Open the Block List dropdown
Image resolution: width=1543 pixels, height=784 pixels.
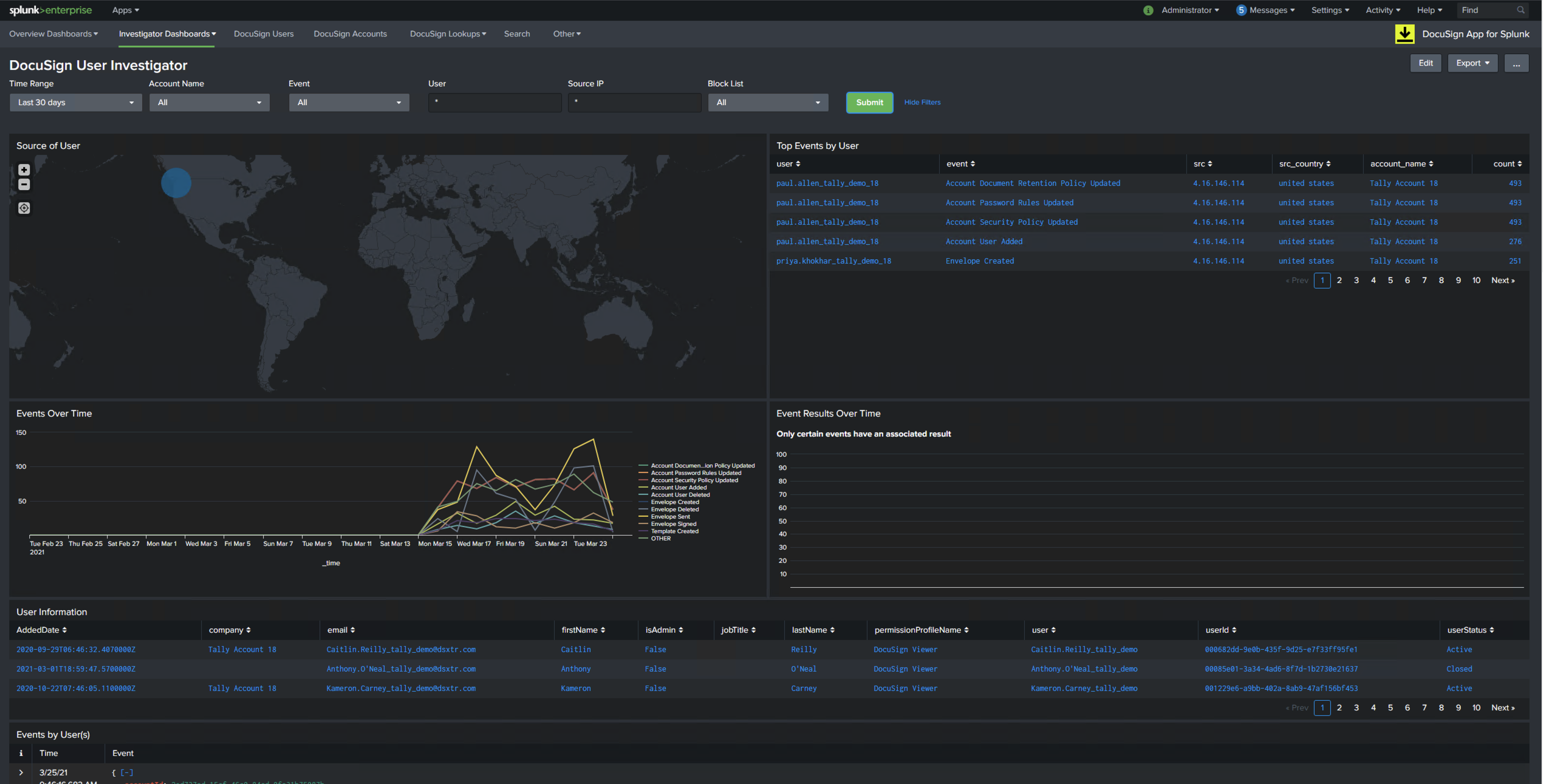768,102
